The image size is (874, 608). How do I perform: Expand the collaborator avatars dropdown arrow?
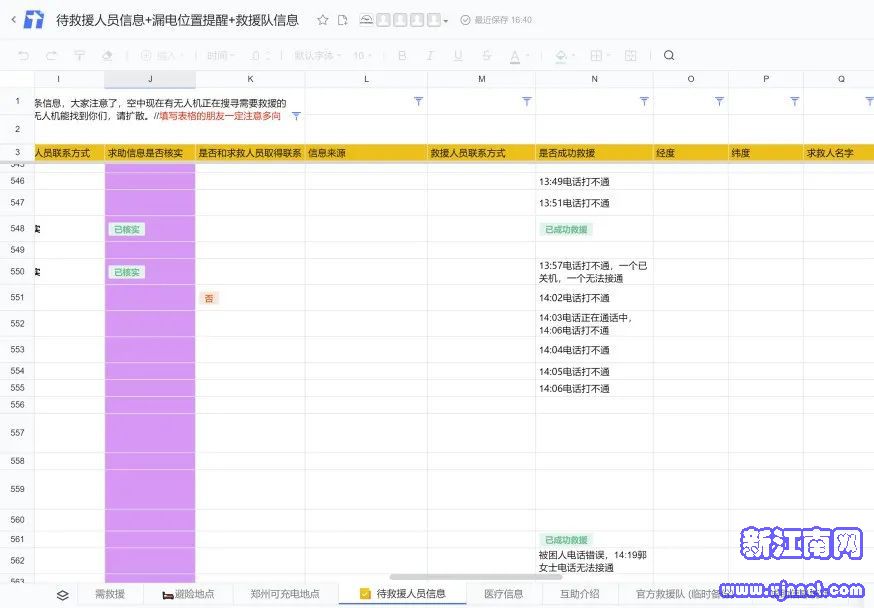click(x=445, y=21)
